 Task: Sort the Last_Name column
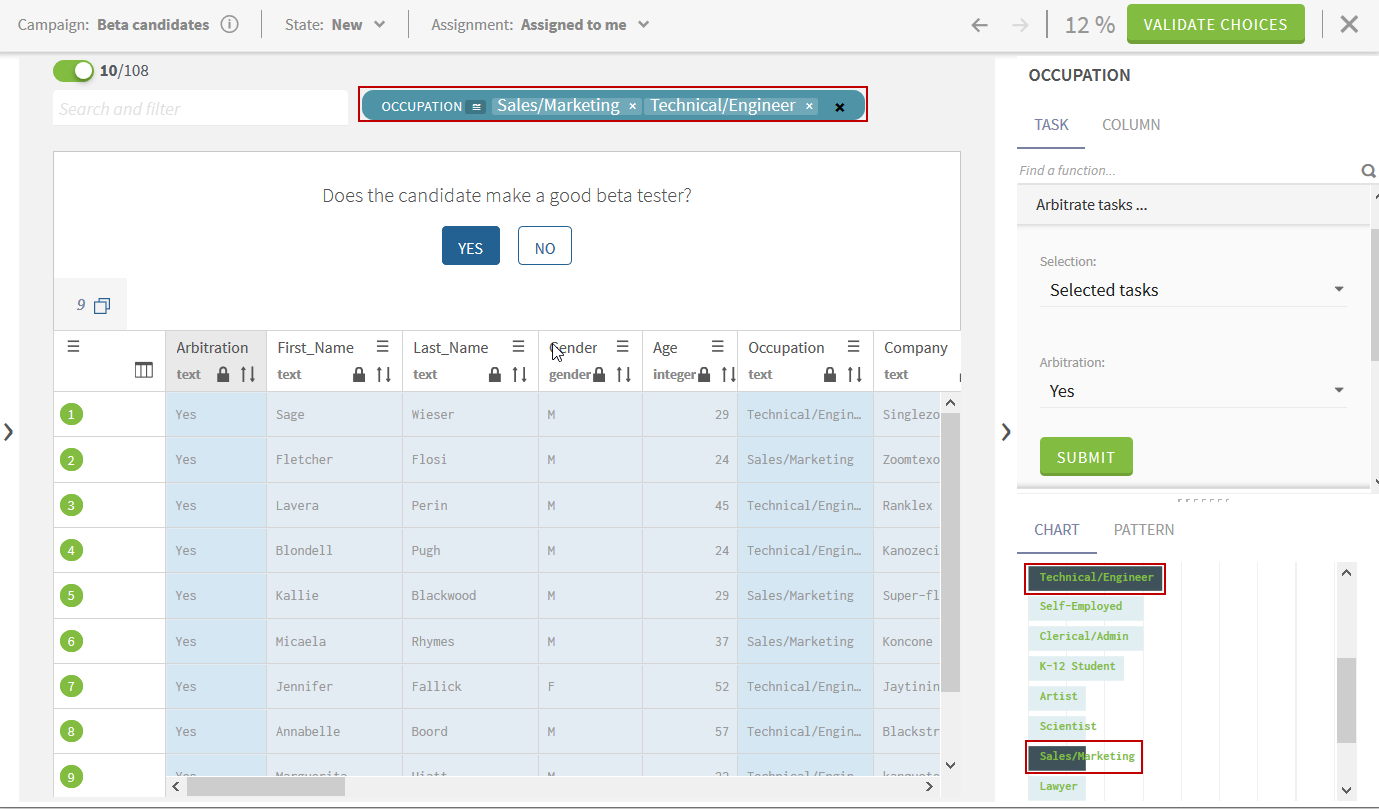click(519, 374)
